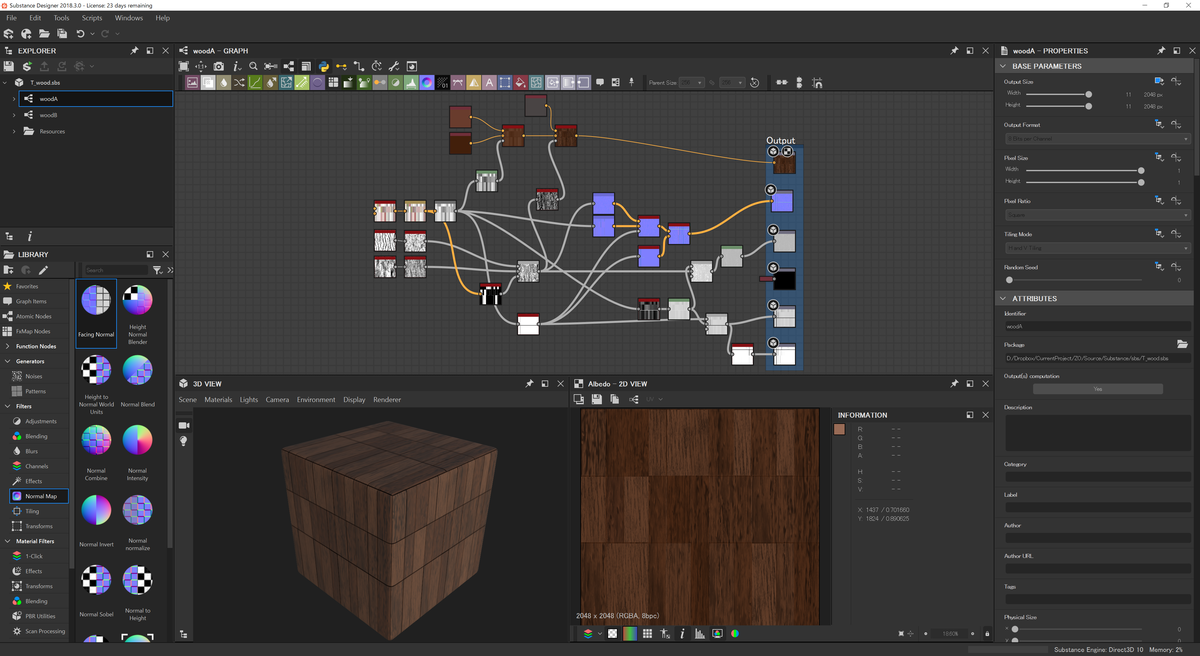Toggle the tiling grid icon in 2D view
1200x656 pixels.
click(x=648, y=634)
